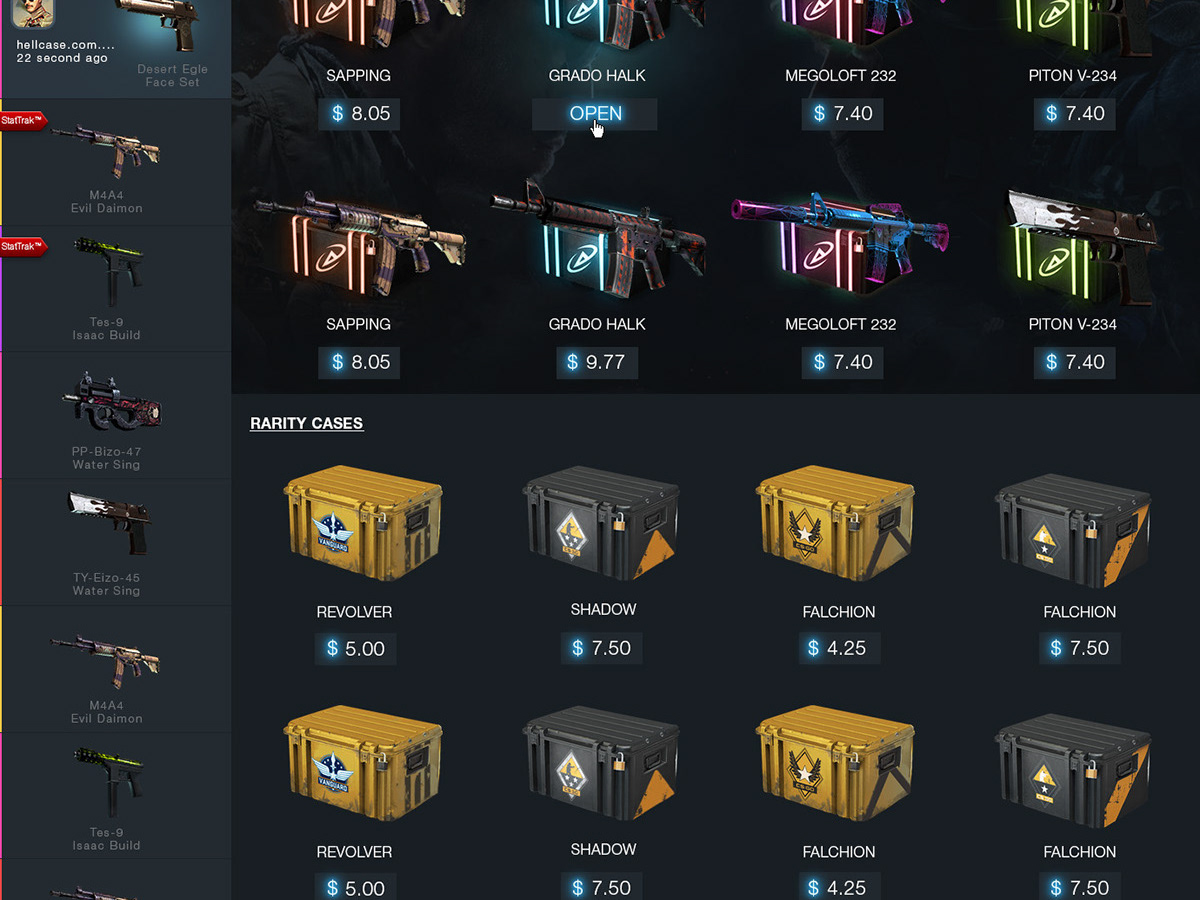The image size is (1200, 900).
Task: Click the user avatar above hellcase.com
Action: 33,13
